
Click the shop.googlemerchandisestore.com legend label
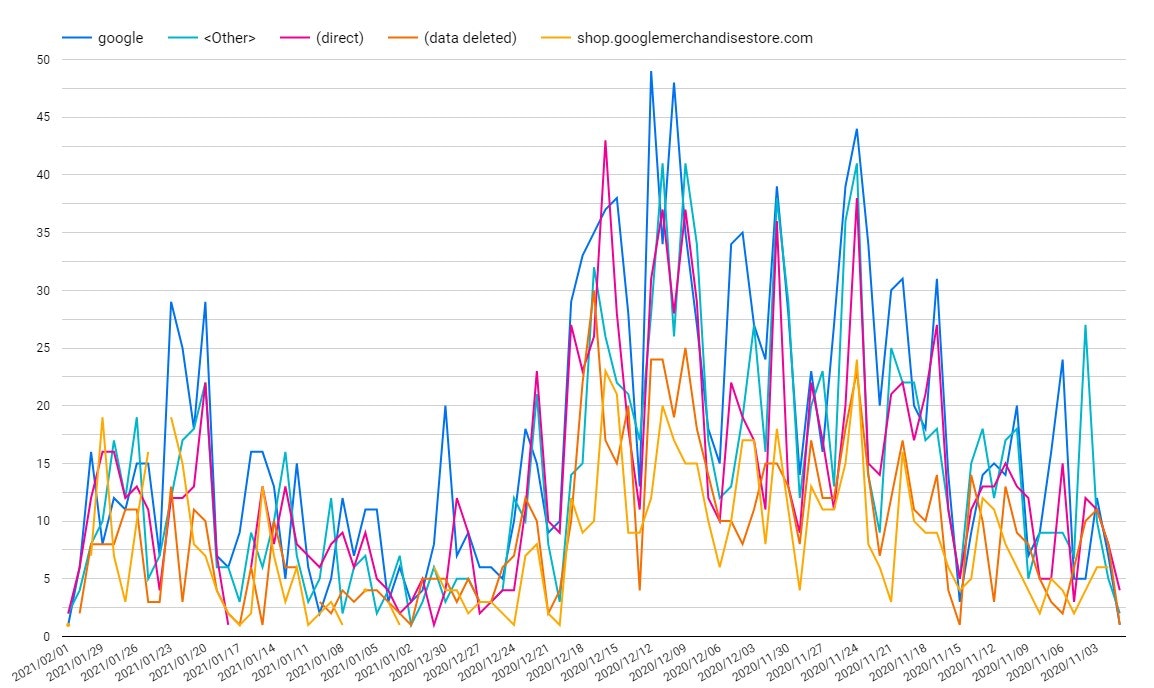(695, 38)
